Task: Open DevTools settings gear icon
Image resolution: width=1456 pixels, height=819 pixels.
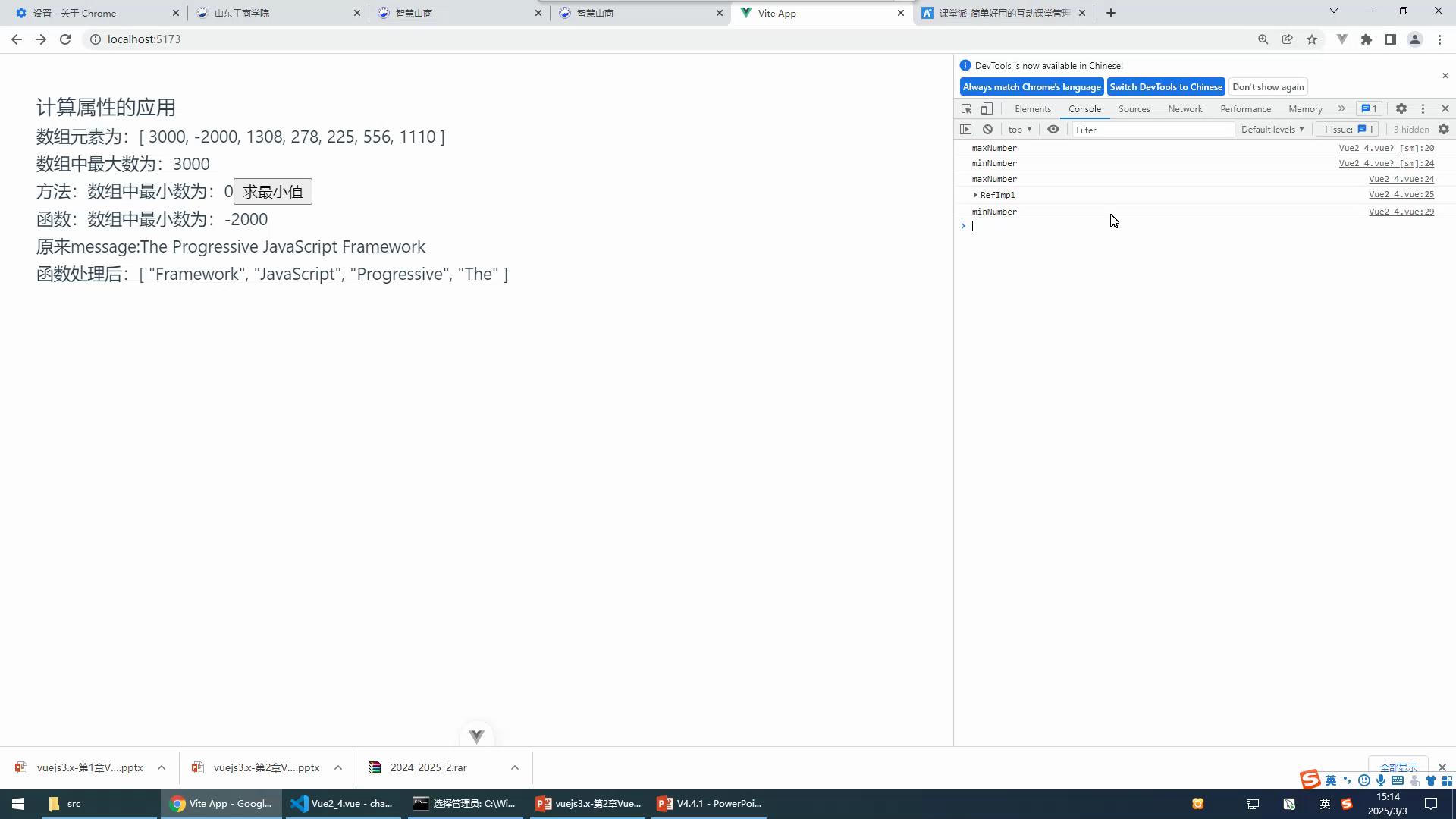Action: click(x=1401, y=109)
